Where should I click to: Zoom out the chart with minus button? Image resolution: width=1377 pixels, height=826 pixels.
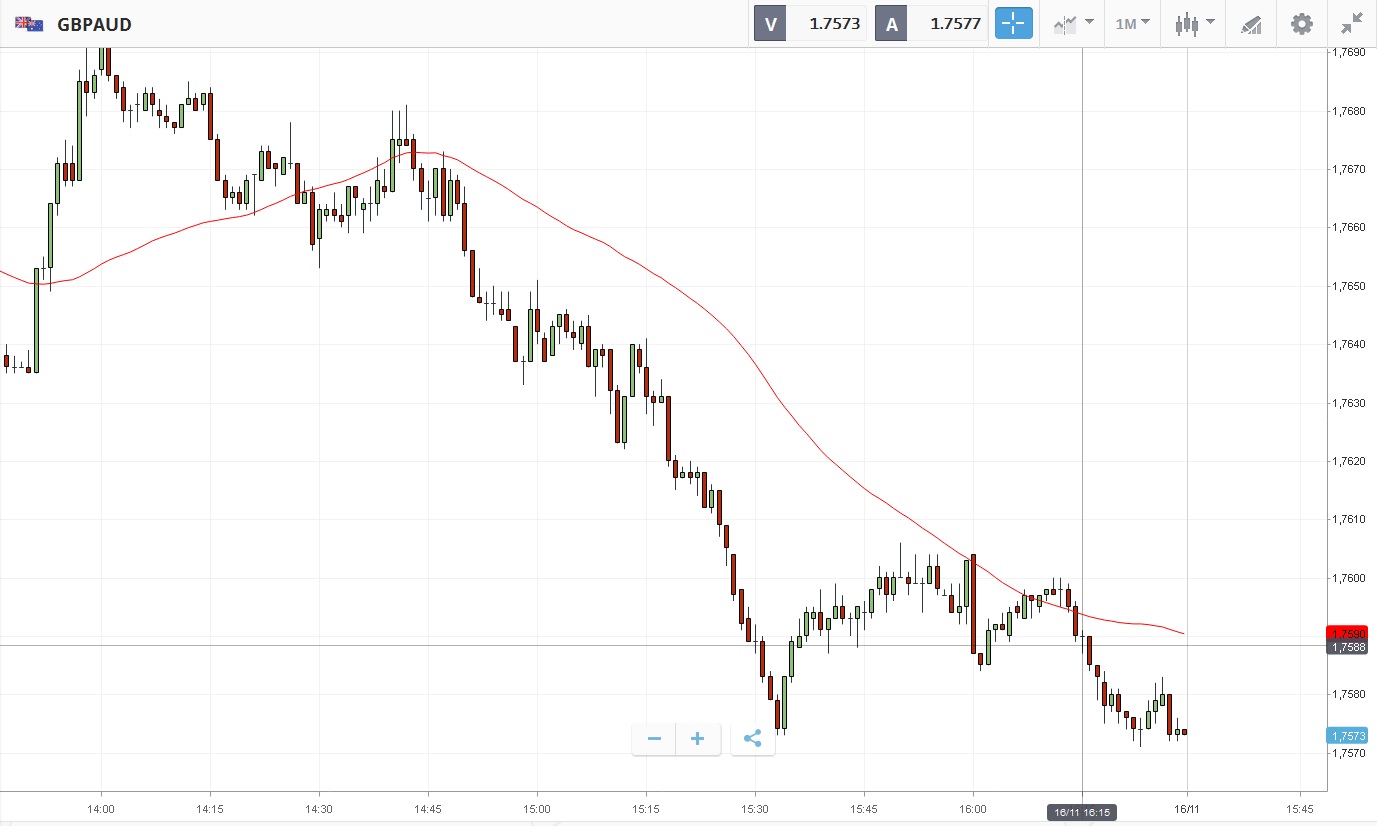tap(654, 739)
